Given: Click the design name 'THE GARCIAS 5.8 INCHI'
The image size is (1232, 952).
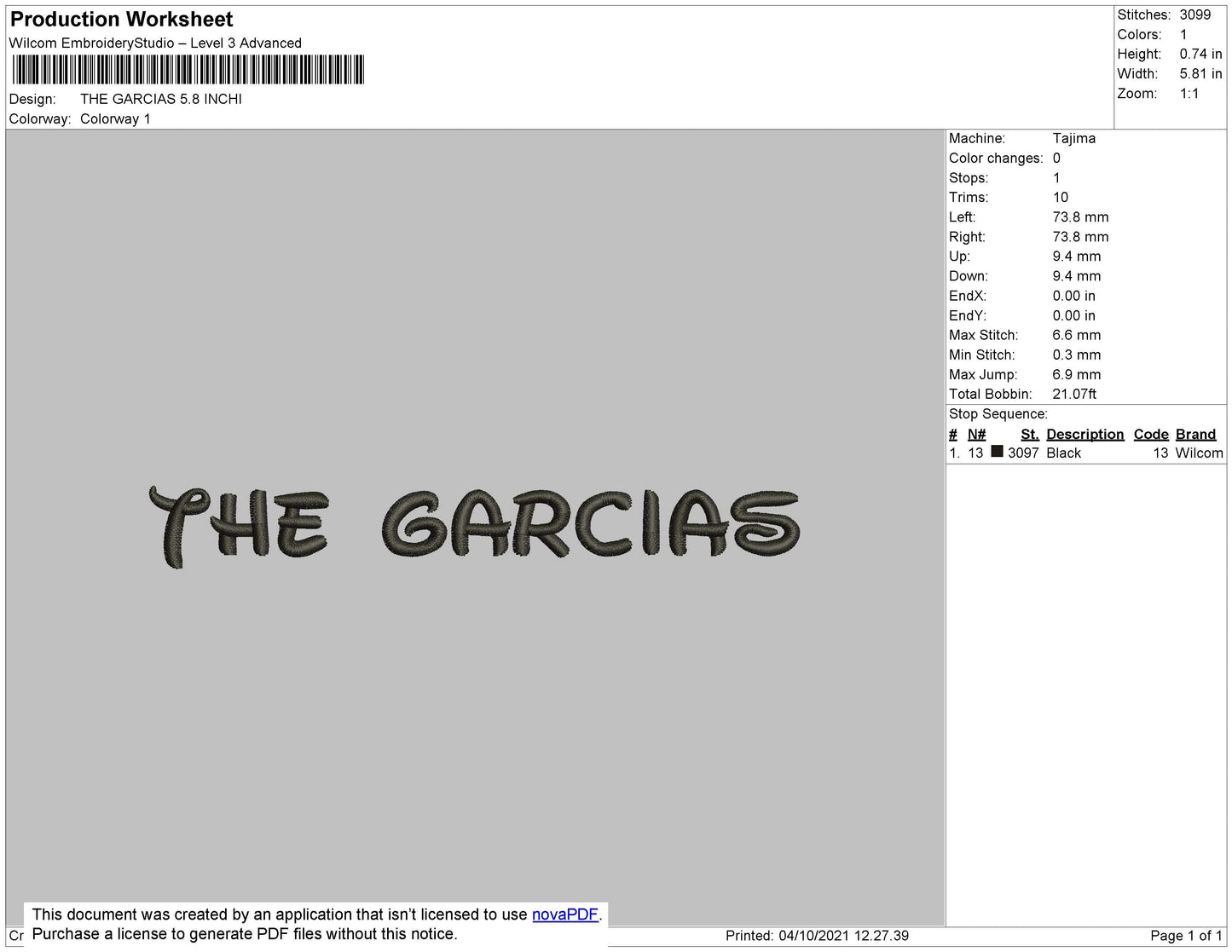Looking at the screenshot, I should tap(161, 99).
